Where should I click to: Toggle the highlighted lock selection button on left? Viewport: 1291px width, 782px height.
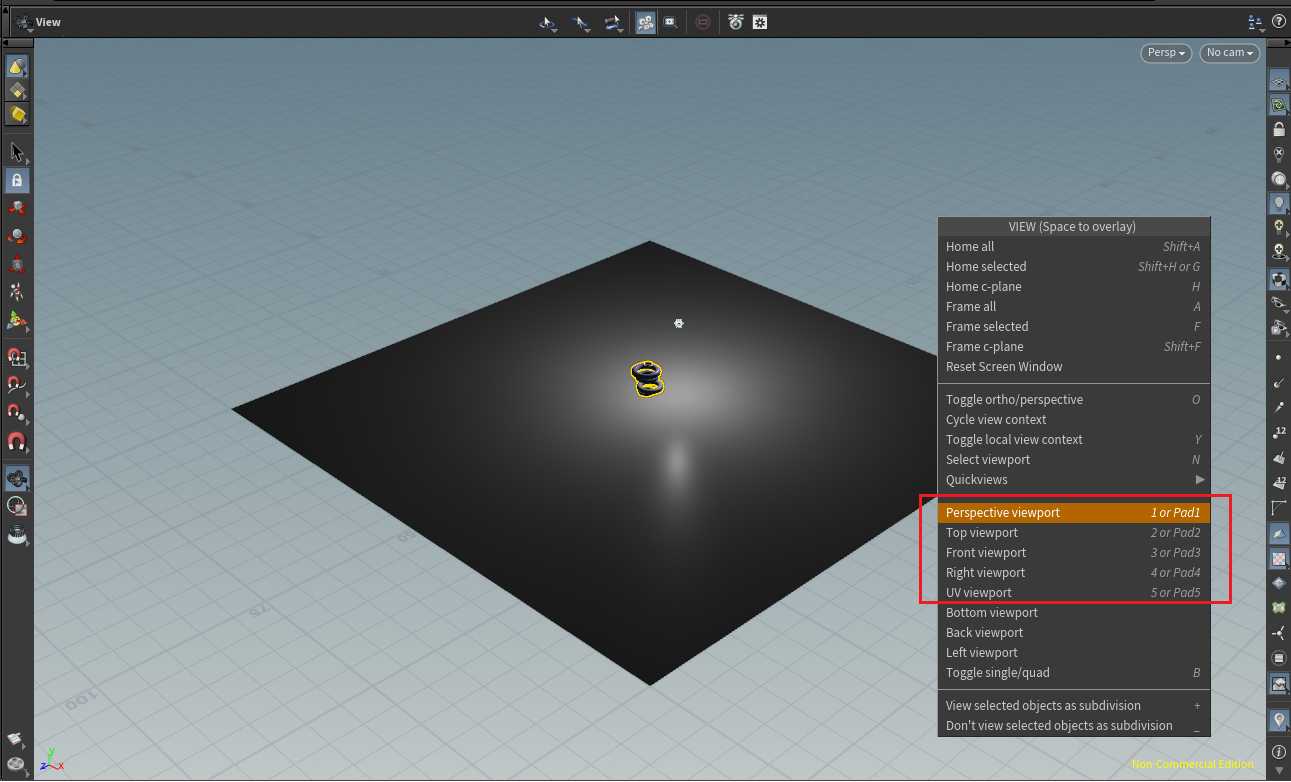[17, 181]
